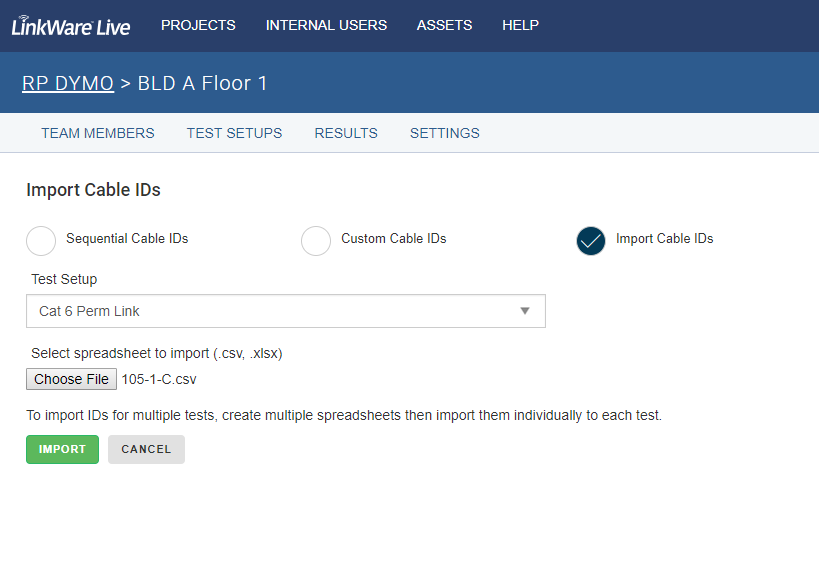Toggle the checked Import Cable IDs option
Image resolution: width=819 pixels, height=570 pixels.
[591, 241]
